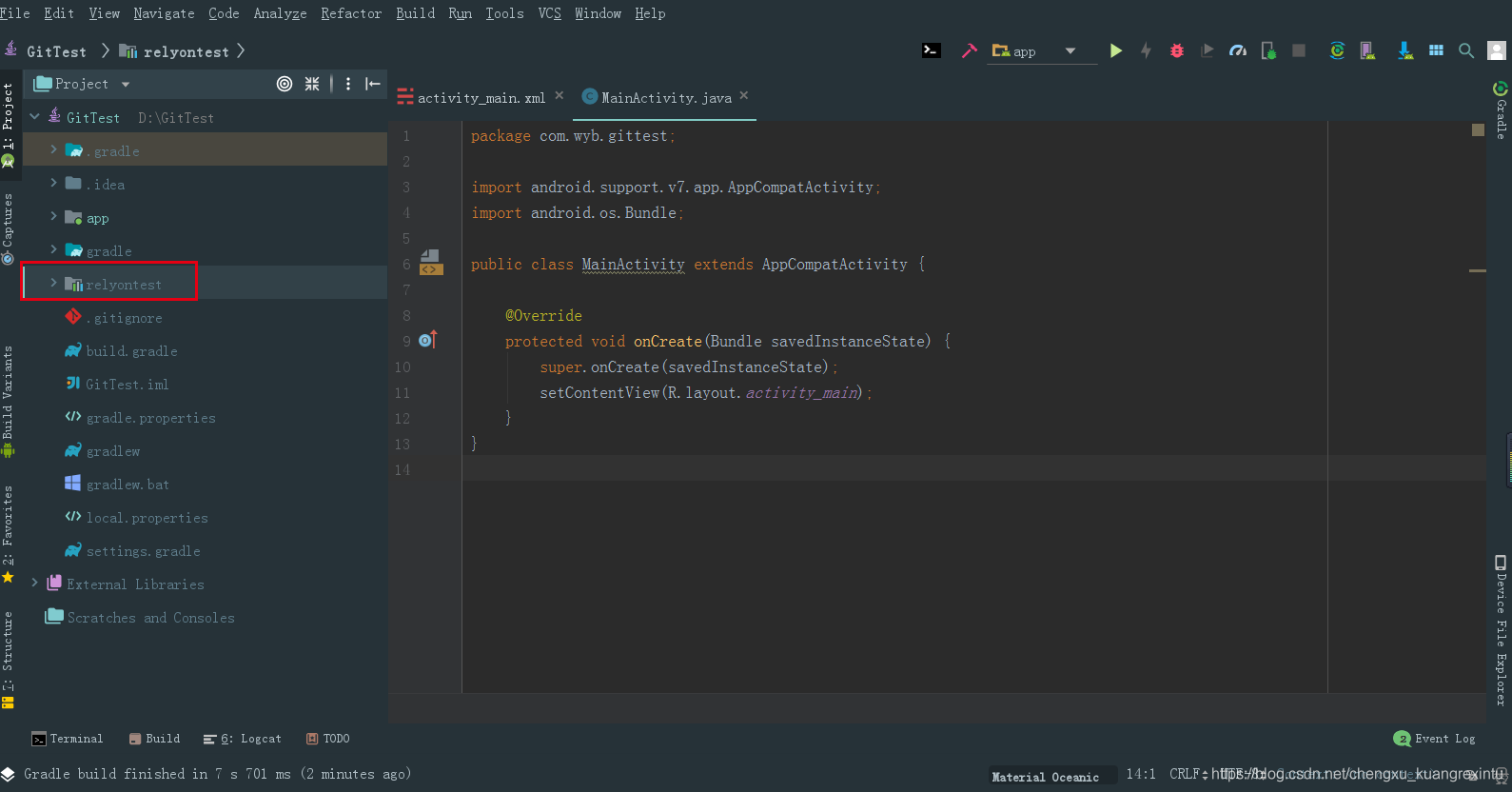Open the Project view type dropdown

[x=82, y=84]
